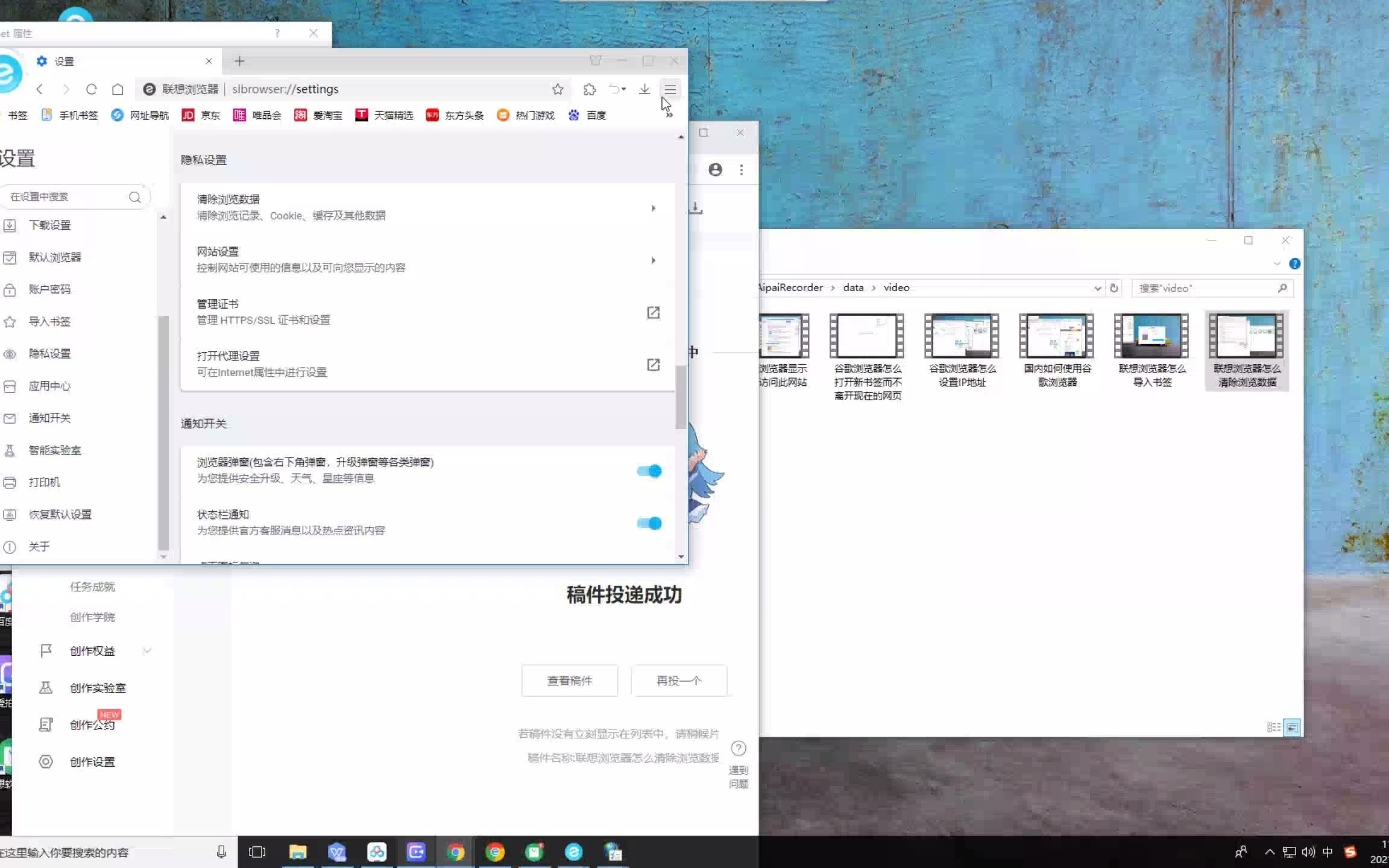Image resolution: width=1389 pixels, height=868 pixels.
Task: Open the extensions puzzle icon
Action: tap(590, 89)
